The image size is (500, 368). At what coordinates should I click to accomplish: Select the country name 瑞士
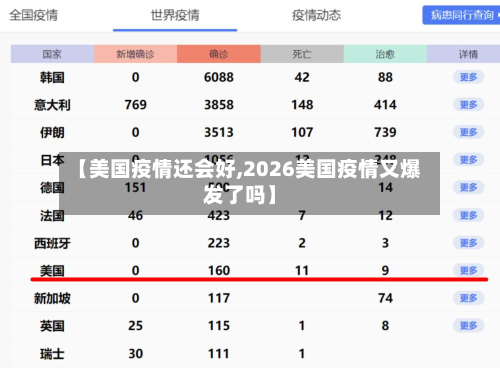point(52,354)
